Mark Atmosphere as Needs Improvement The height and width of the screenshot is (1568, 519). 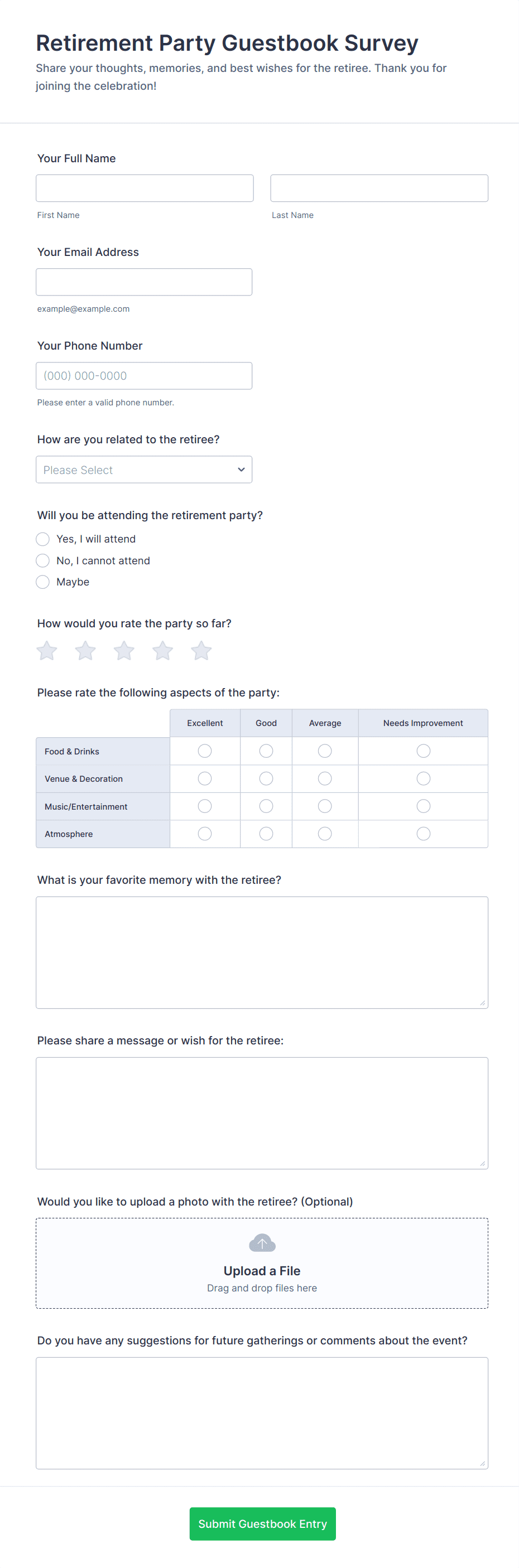pos(423,834)
